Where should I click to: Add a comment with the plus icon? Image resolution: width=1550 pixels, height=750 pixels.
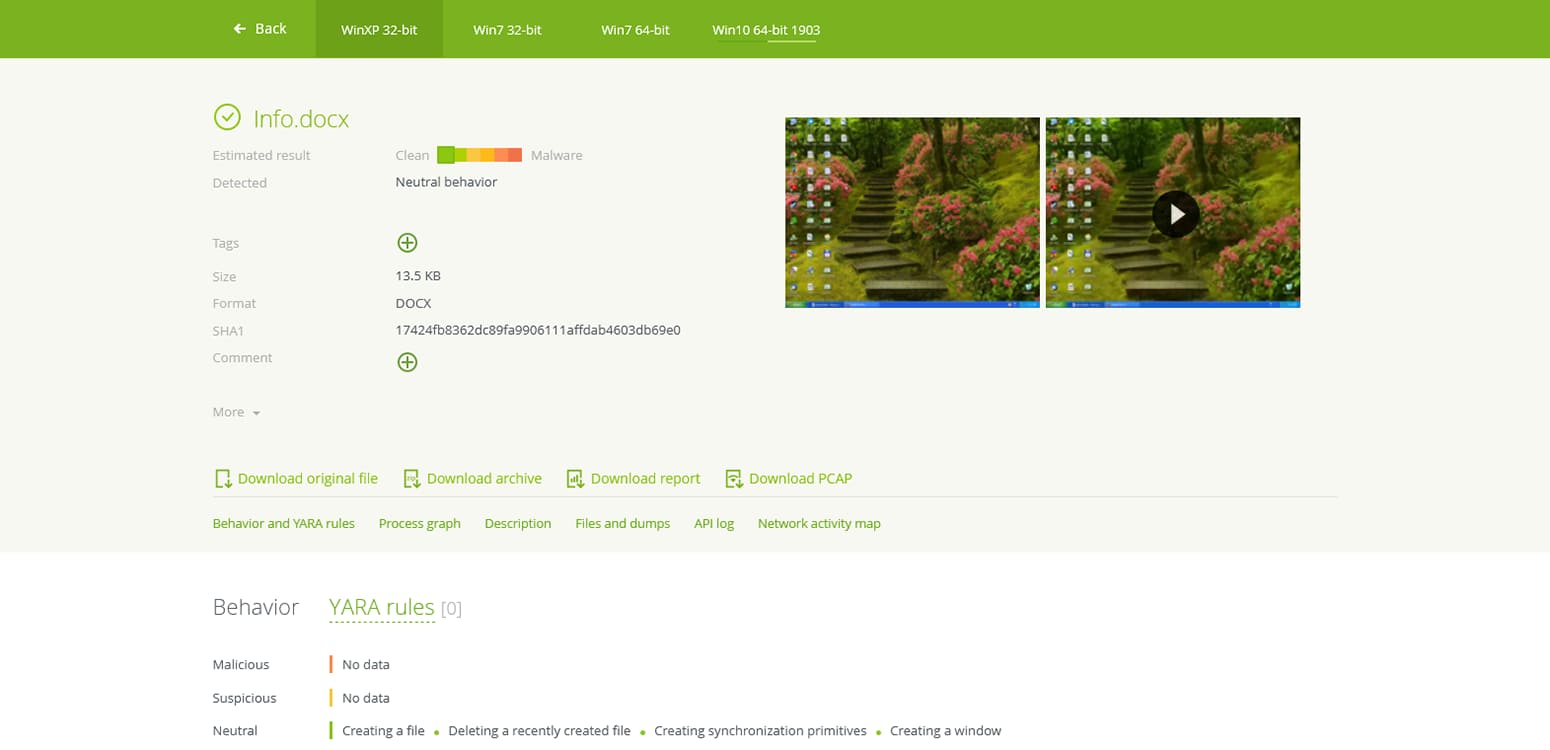pyautogui.click(x=407, y=362)
